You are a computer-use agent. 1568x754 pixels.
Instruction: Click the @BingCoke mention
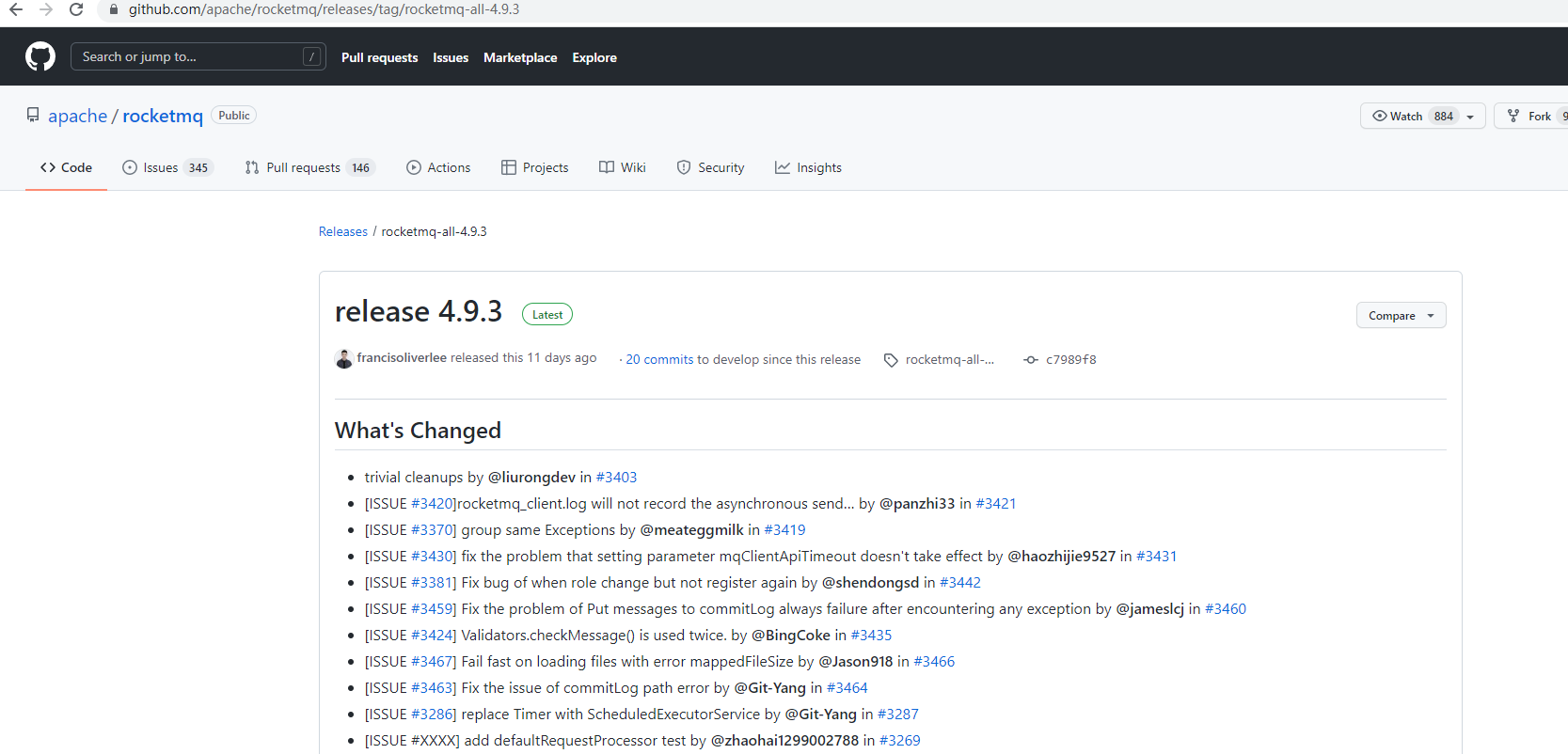click(x=791, y=636)
